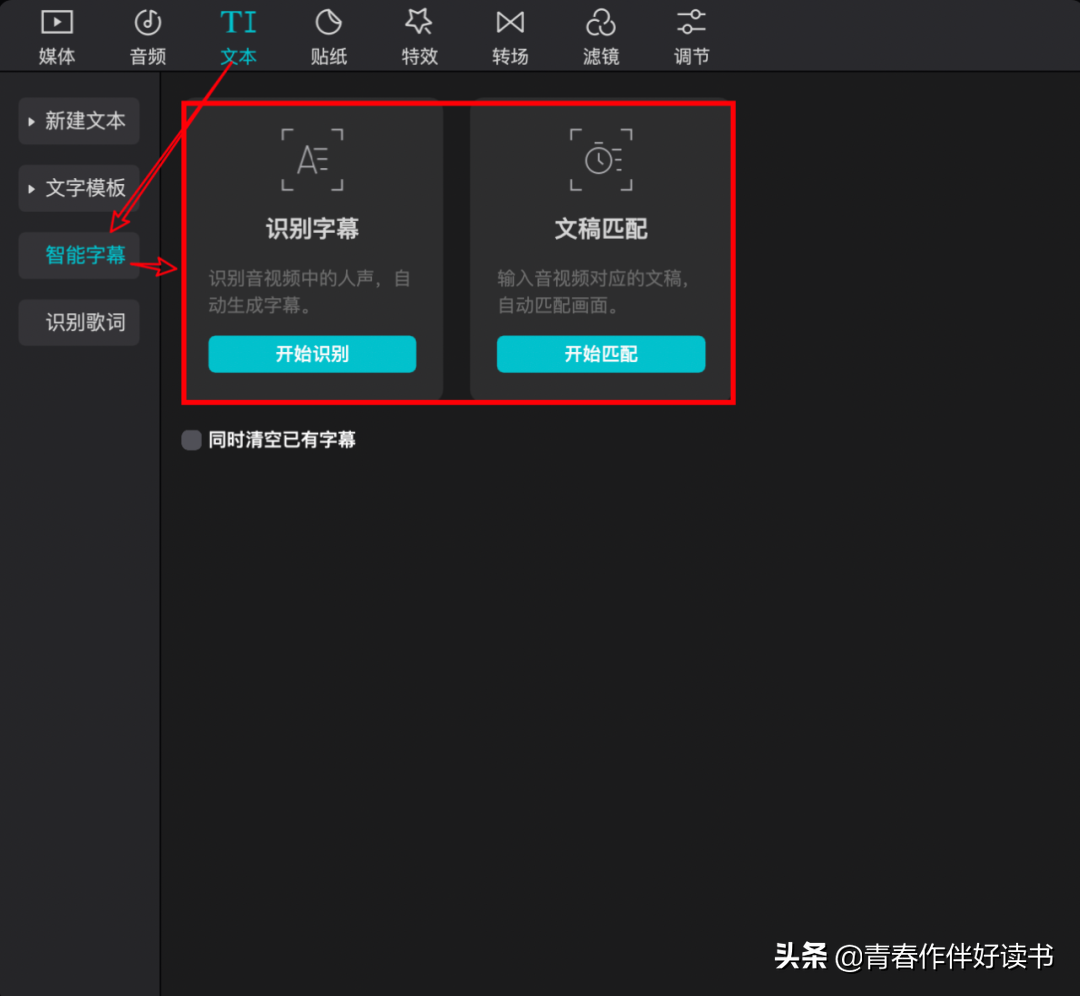Click the 识别字幕 card
1080x996 pixels.
(x=312, y=250)
